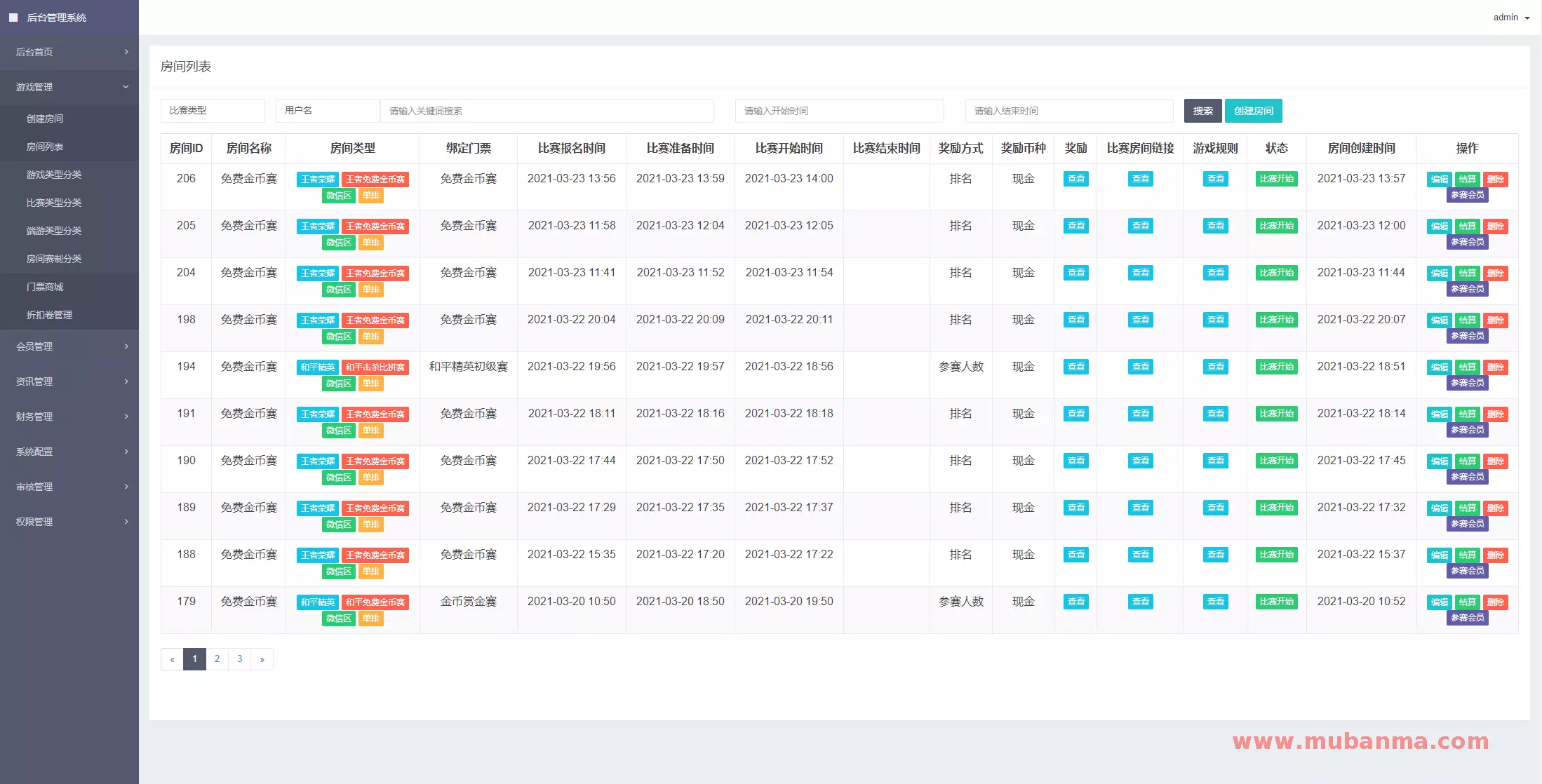Open 参赛会员 for room 198
The image size is (1542, 784).
click(x=1467, y=336)
